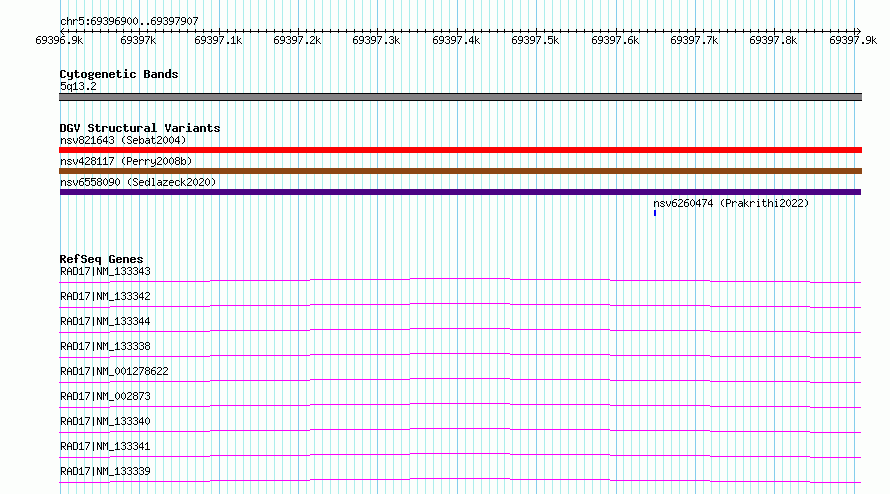Click the 69397.1k ruler label
The image size is (890, 494).
pos(218,40)
